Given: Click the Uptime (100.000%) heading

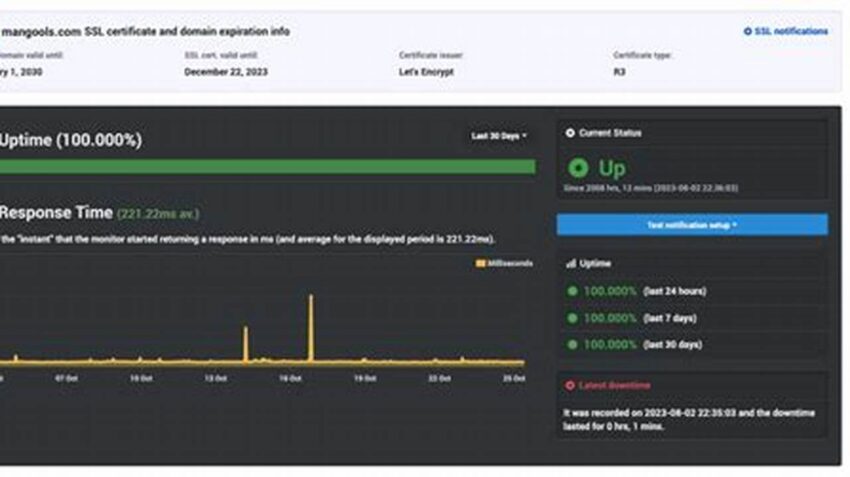Looking at the screenshot, I should coord(71,140).
